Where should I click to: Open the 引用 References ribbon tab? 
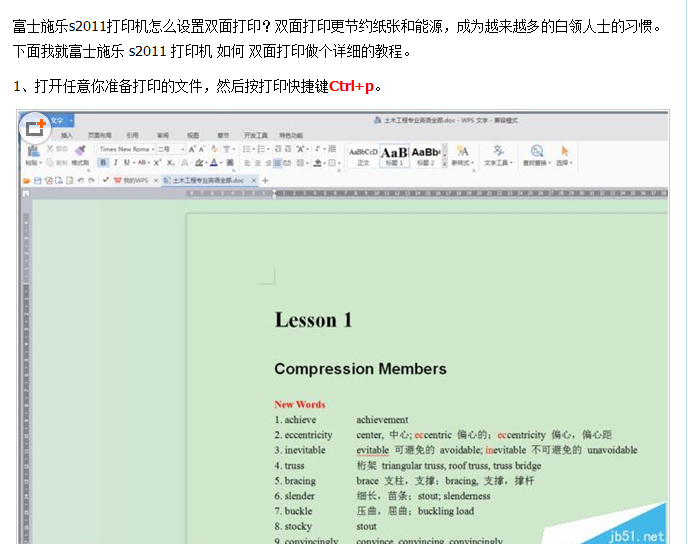132,135
